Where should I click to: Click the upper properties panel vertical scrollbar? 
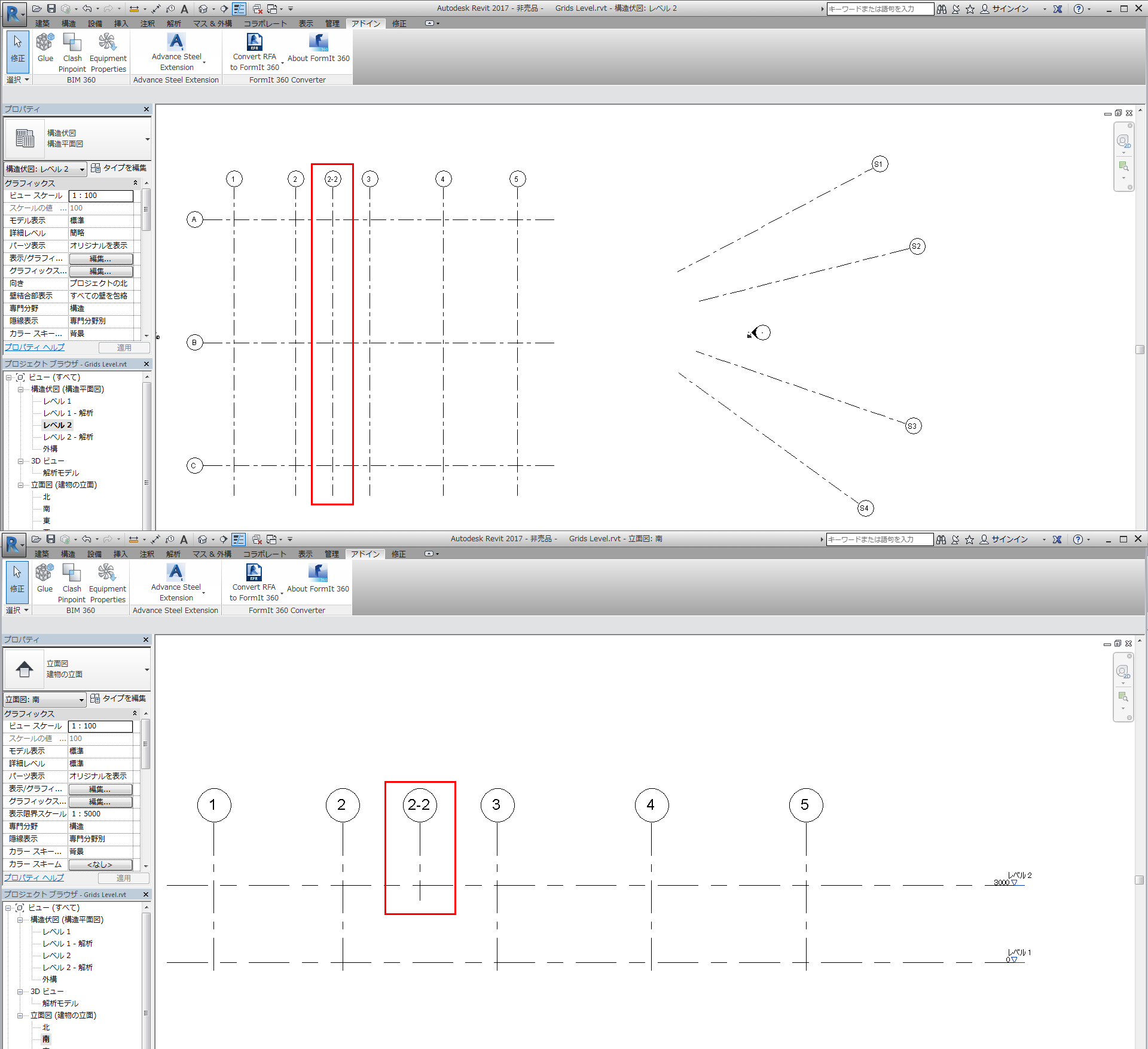point(146,209)
